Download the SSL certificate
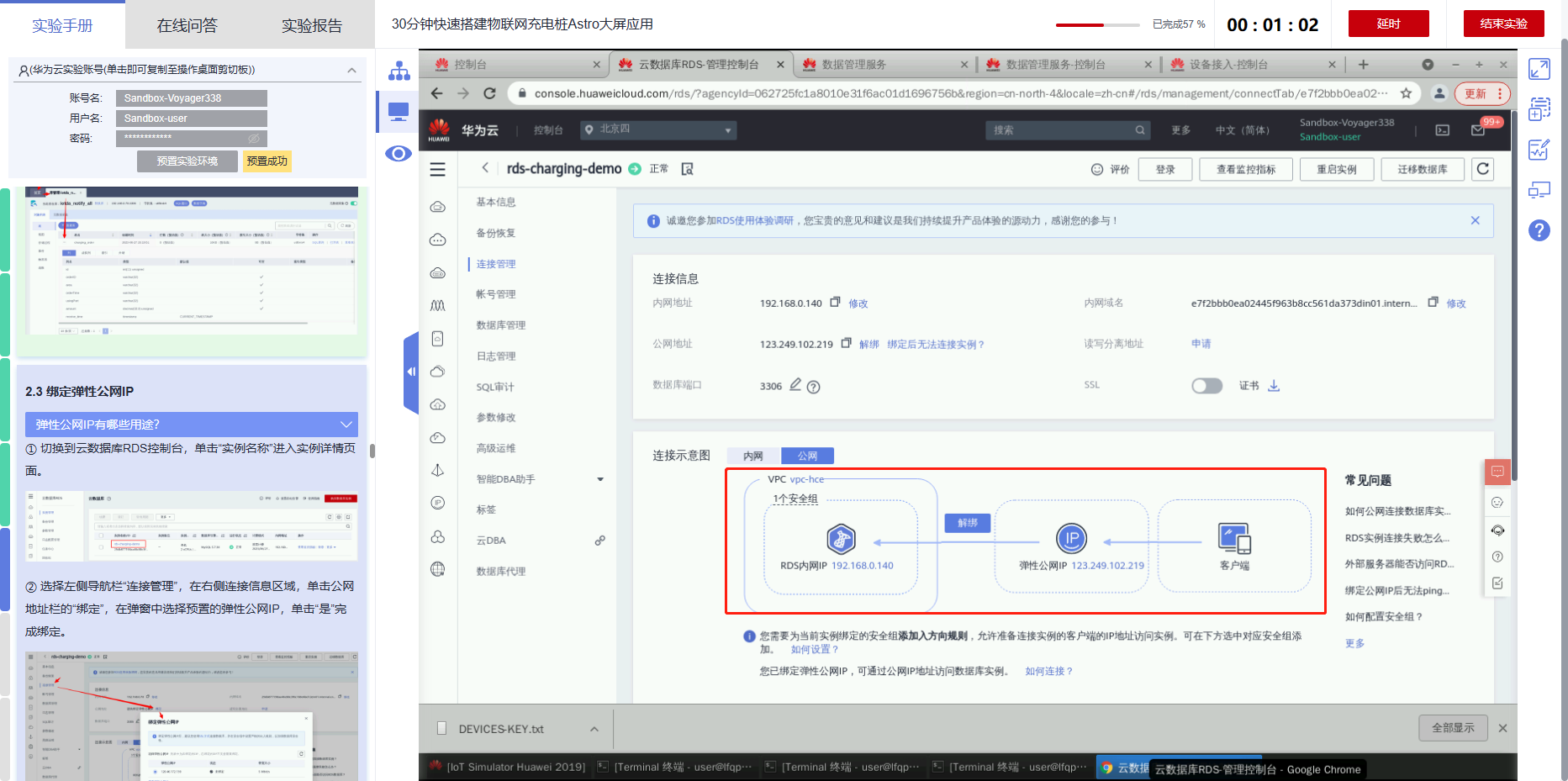Image resolution: width=1568 pixels, height=781 pixels. [1274, 385]
